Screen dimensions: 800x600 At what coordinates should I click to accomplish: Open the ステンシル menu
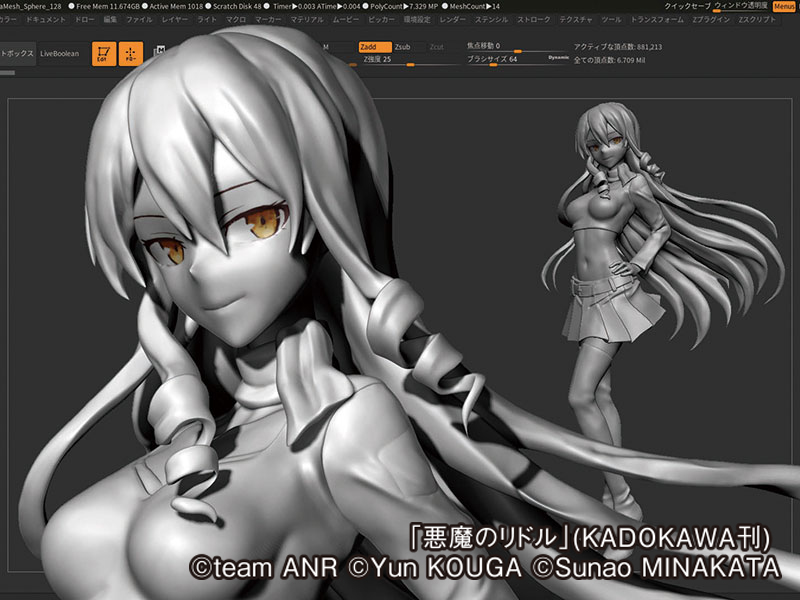click(491, 20)
